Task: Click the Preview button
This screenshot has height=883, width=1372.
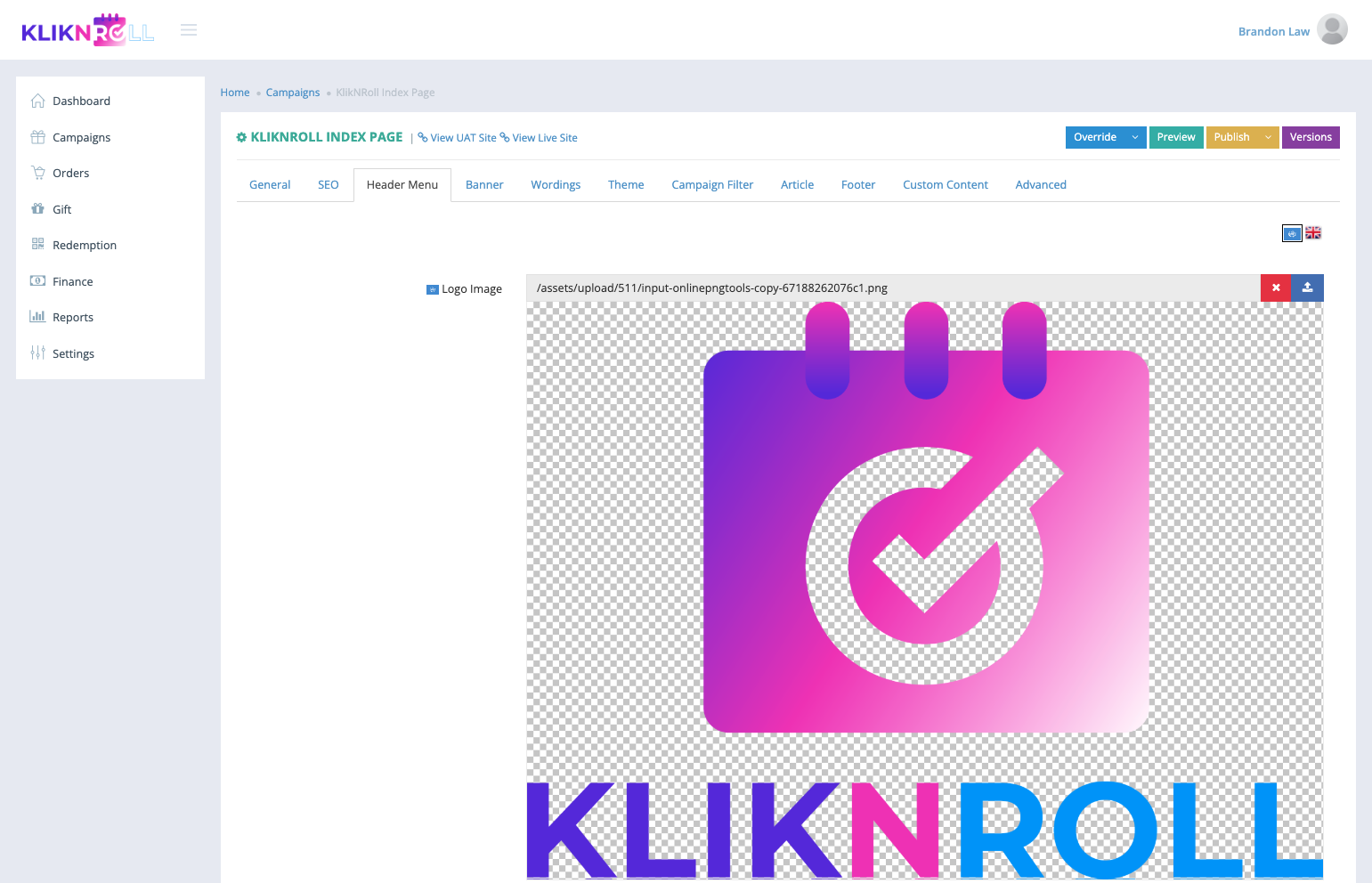Action: pyautogui.click(x=1176, y=137)
